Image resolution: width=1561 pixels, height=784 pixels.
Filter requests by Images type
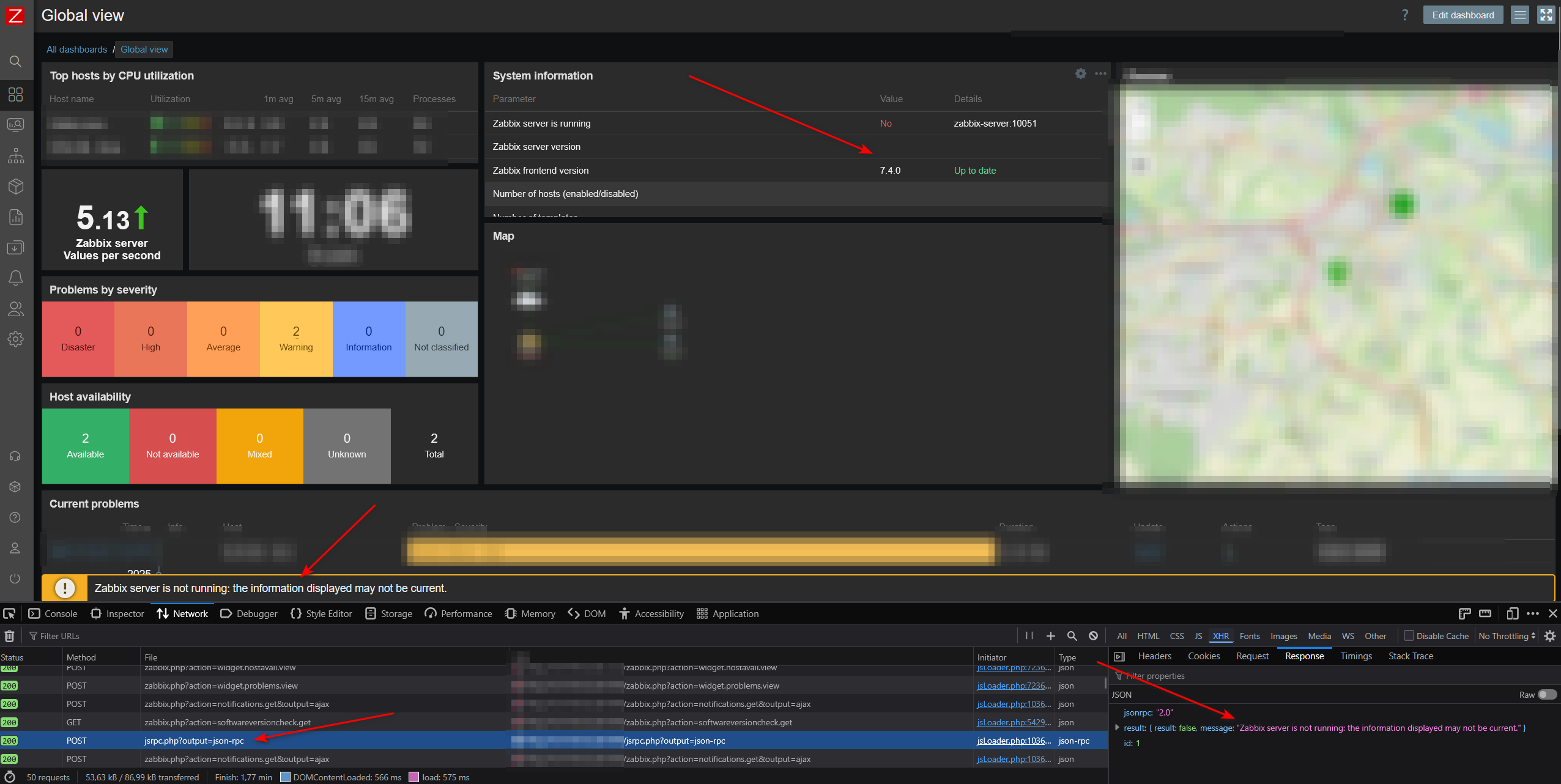1283,636
